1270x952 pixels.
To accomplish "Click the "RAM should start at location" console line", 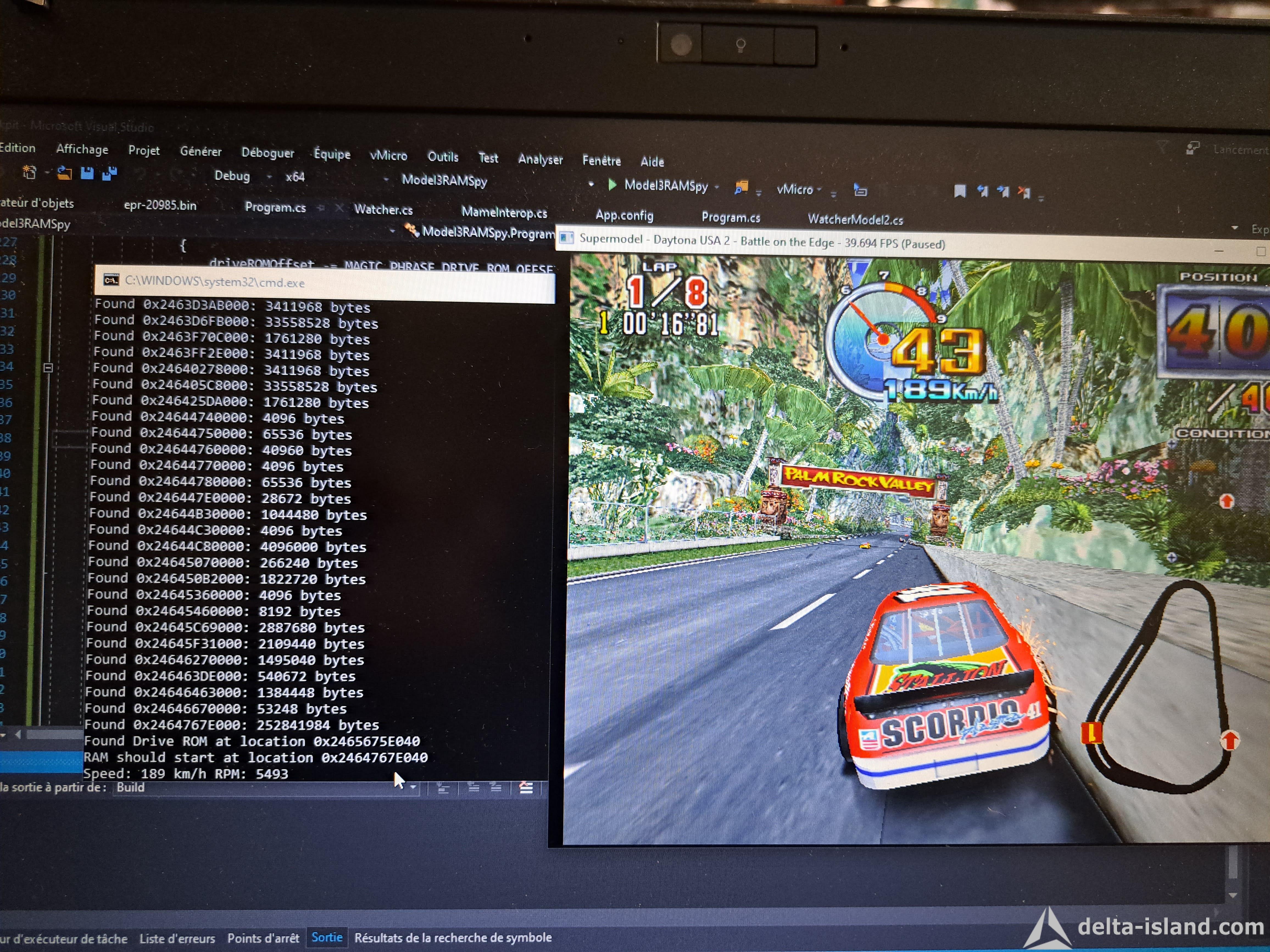I will (255, 757).
